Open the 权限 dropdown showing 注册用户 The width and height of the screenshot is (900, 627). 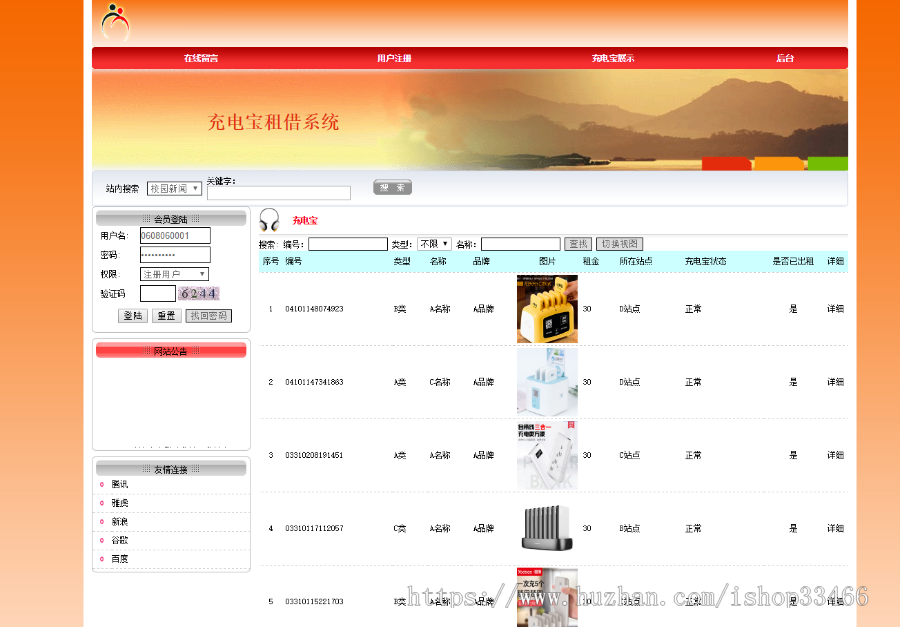point(174,272)
